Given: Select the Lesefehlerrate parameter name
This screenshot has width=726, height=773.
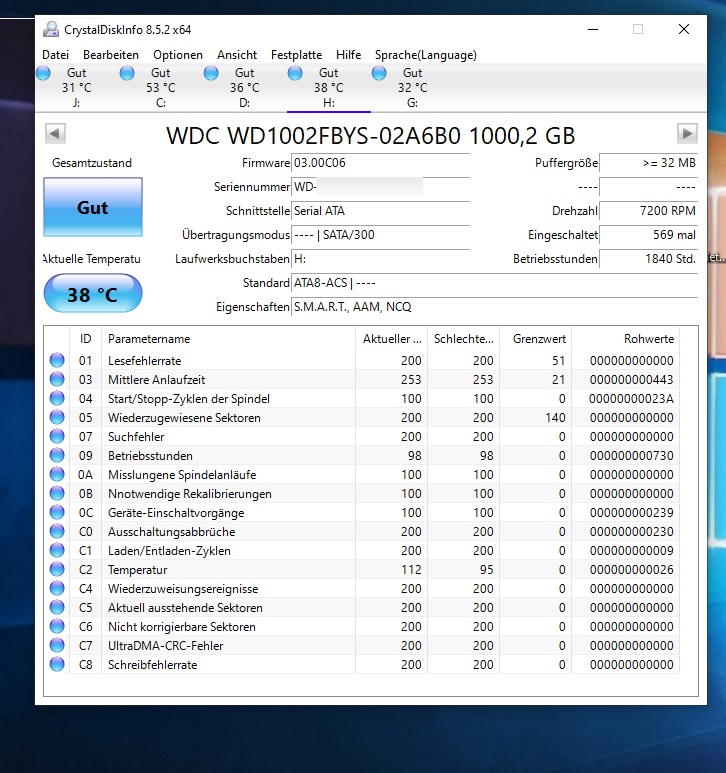Looking at the screenshot, I should [x=144, y=360].
